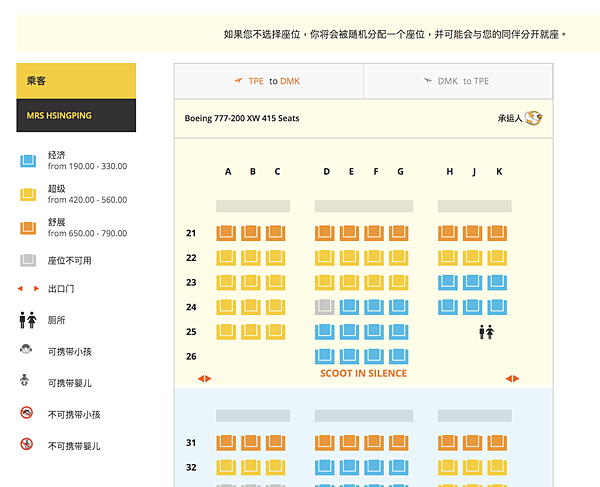Pick economy seat 23H

448,282
